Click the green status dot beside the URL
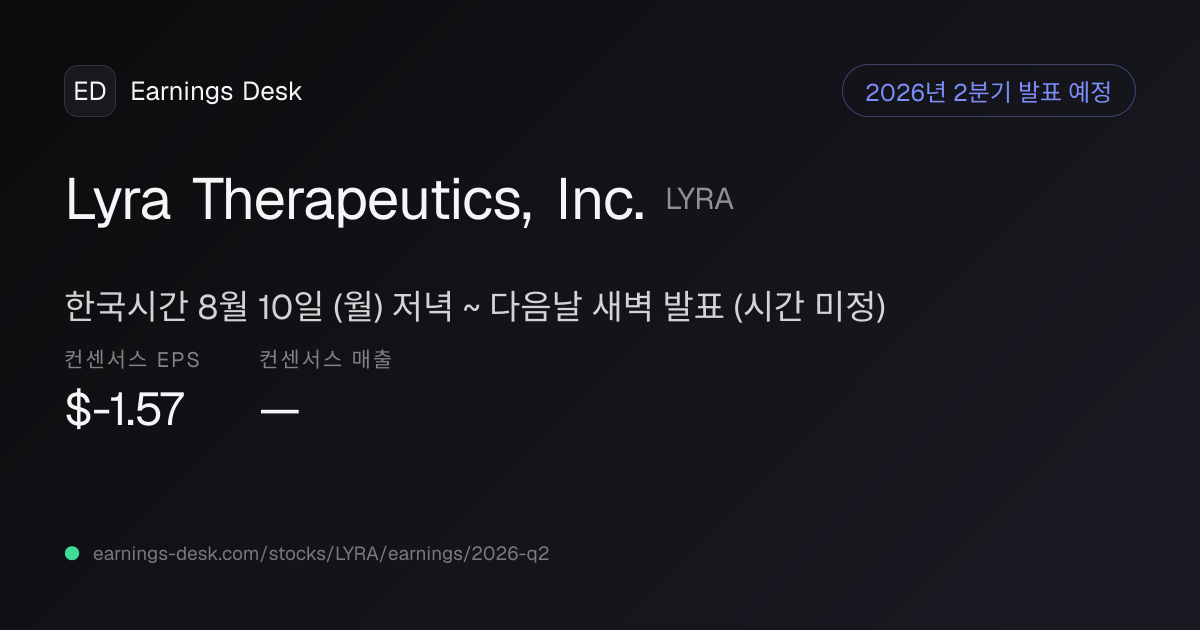The width and height of the screenshot is (1200, 630). [72, 553]
